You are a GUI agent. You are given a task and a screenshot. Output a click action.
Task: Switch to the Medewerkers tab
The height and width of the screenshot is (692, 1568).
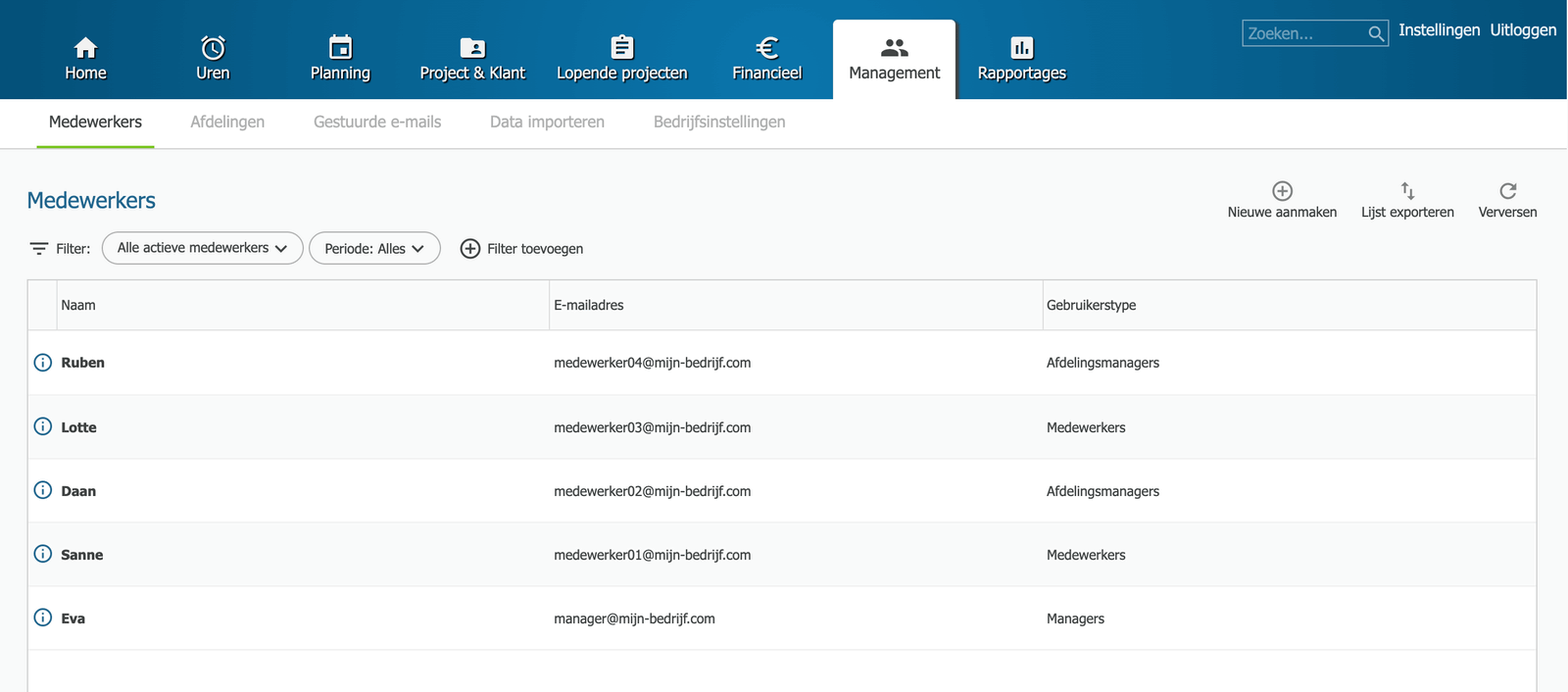click(x=95, y=123)
